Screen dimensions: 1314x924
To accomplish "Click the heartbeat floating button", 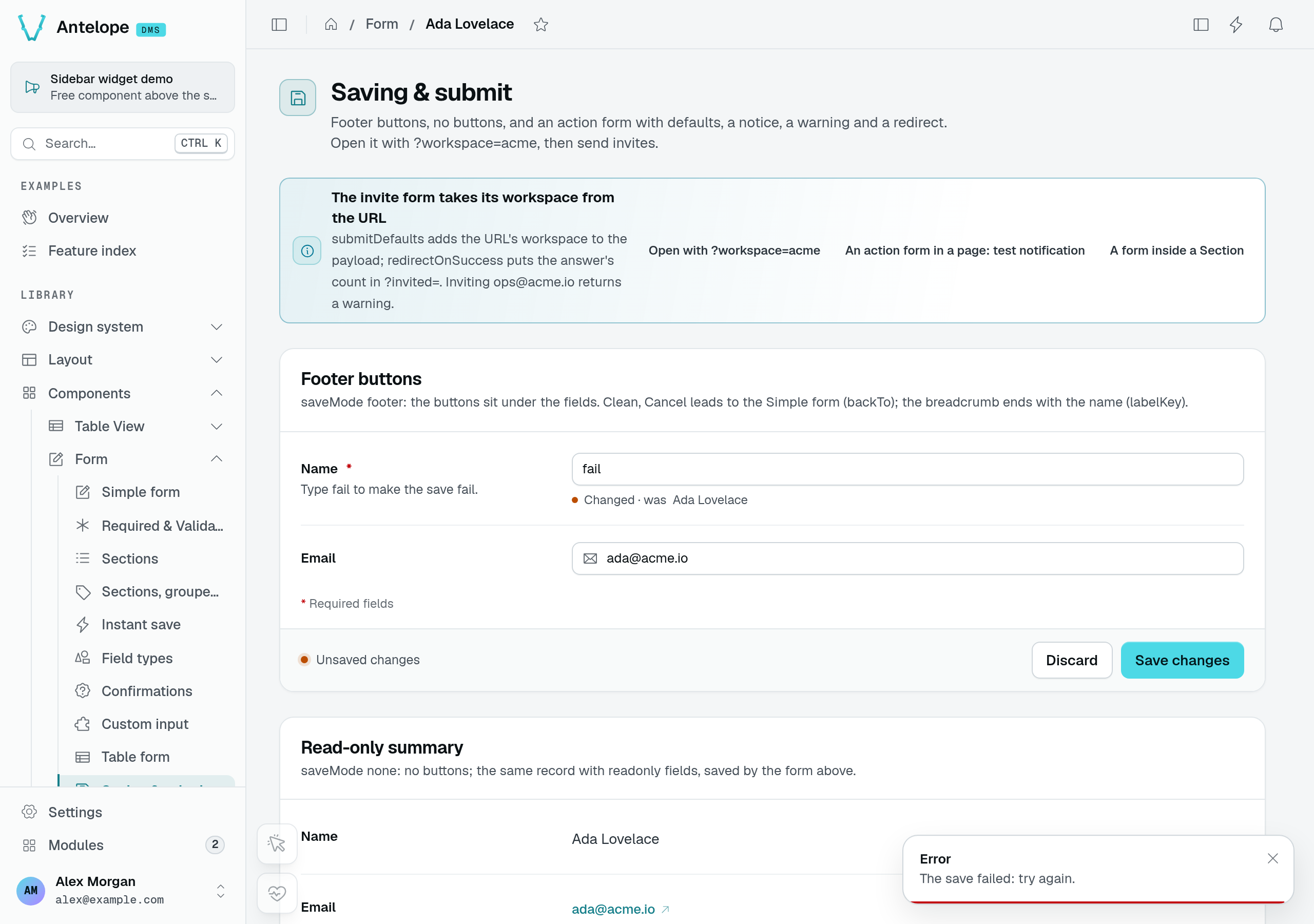I will tap(277, 893).
